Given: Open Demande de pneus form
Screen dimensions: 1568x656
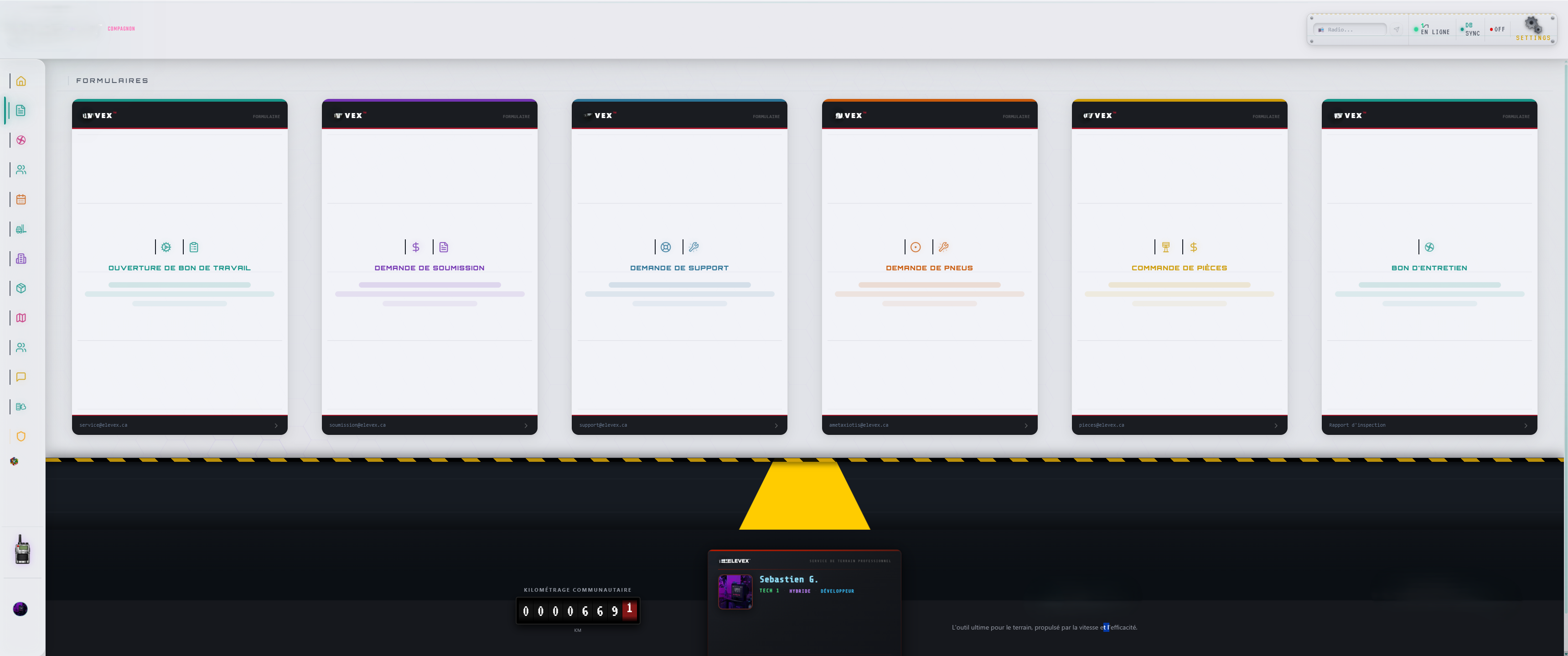Looking at the screenshot, I should [x=930, y=268].
